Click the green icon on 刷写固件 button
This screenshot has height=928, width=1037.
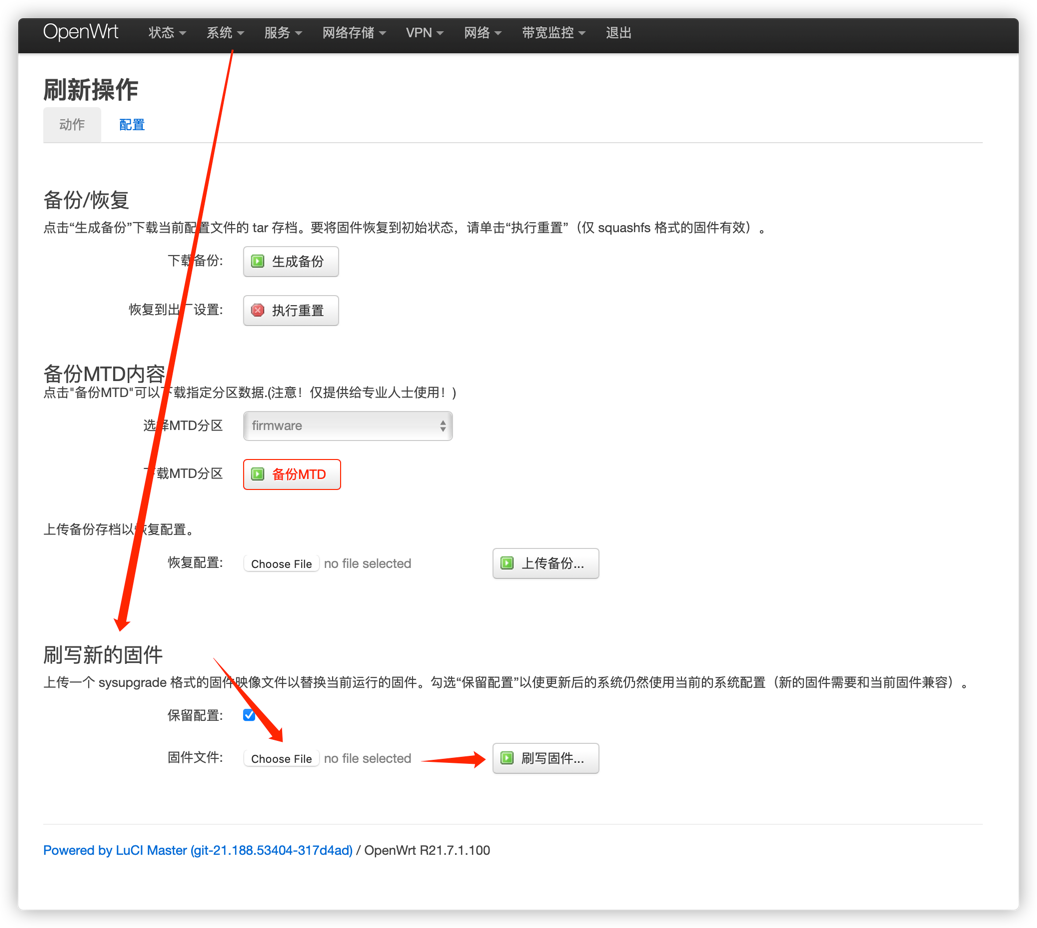(x=507, y=758)
